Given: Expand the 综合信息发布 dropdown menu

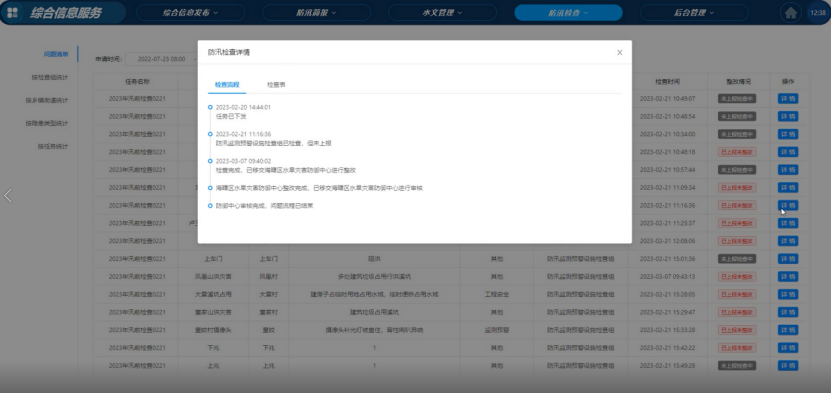Looking at the screenshot, I should point(190,13).
